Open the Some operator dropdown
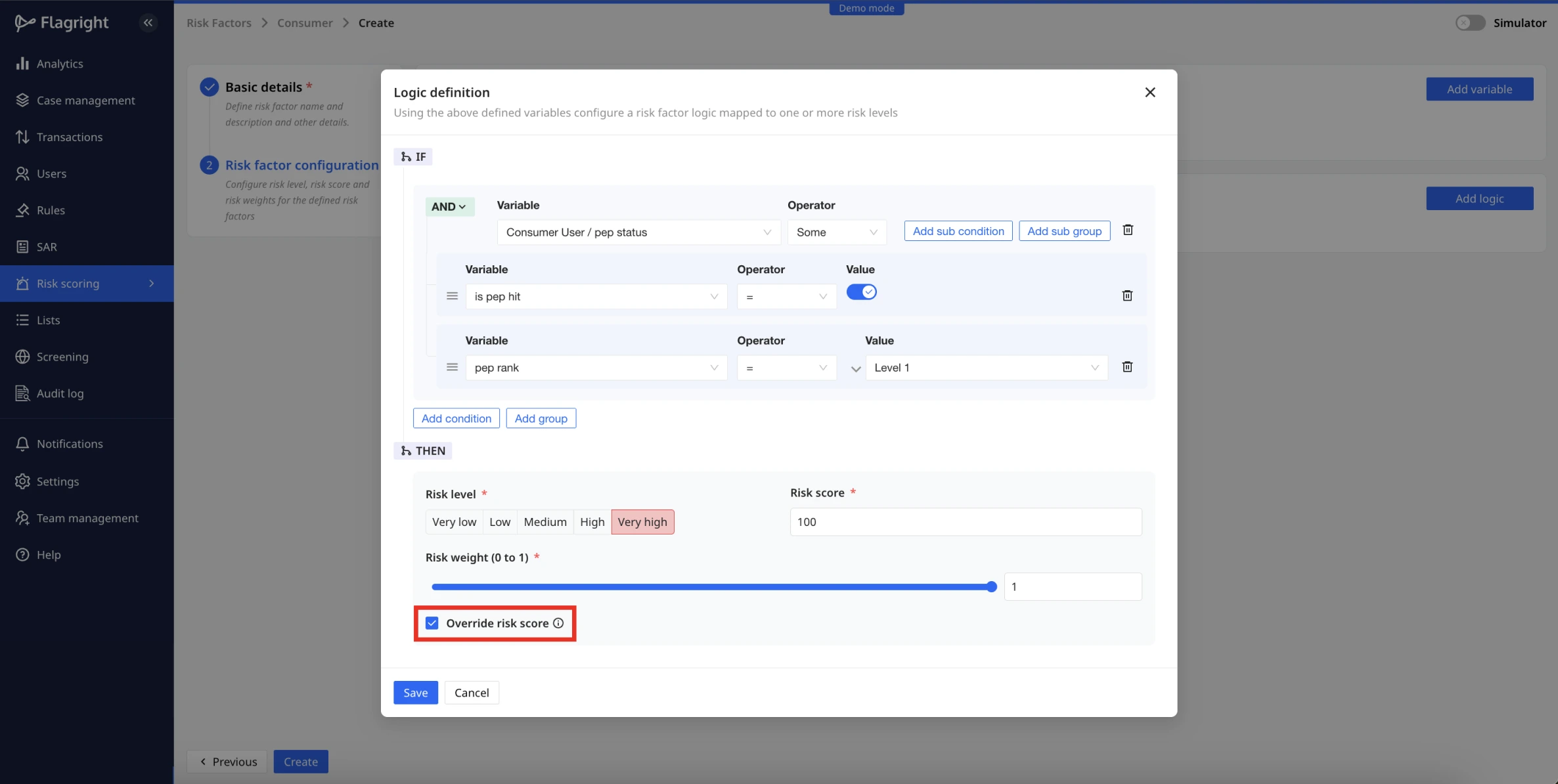This screenshot has width=1558, height=784. pos(836,232)
